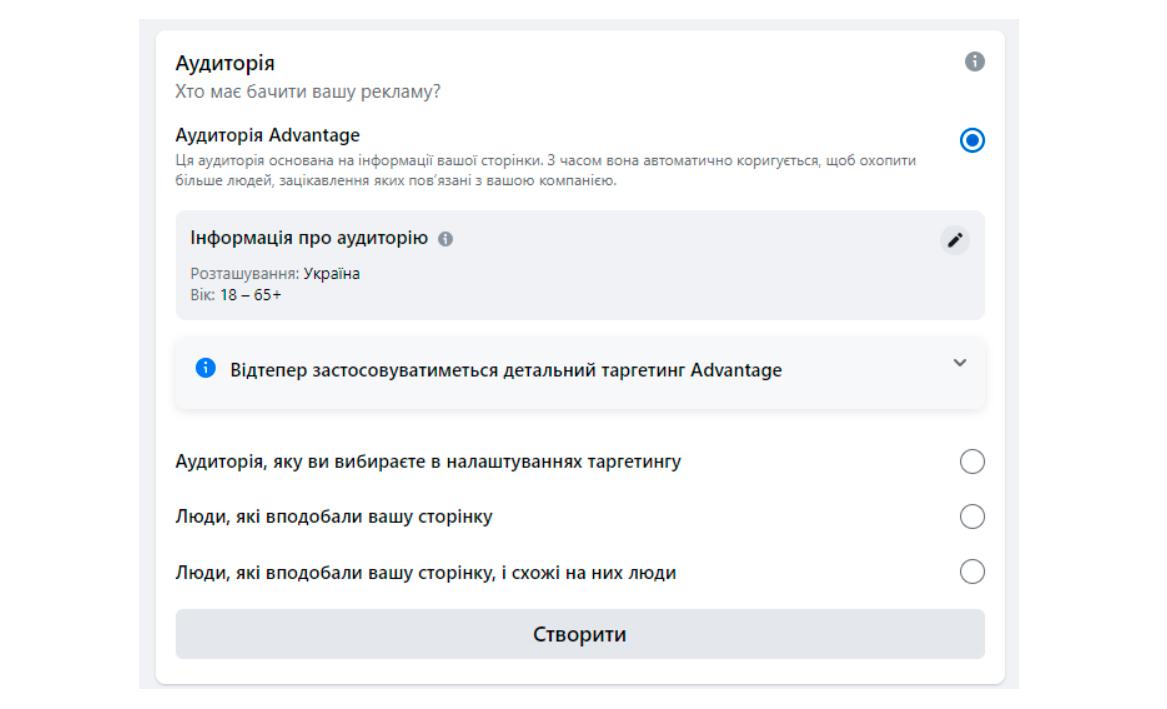Click the Аудиторія section heading

225,63
